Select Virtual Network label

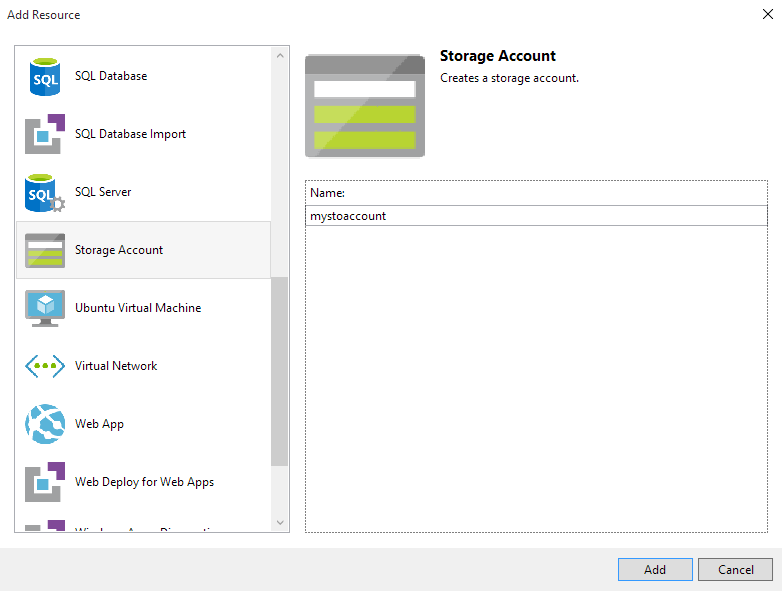116,366
